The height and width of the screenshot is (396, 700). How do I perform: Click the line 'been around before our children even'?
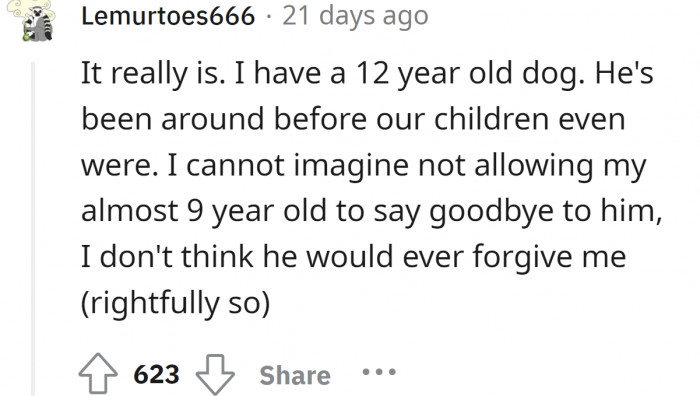[x=353, y=119]
